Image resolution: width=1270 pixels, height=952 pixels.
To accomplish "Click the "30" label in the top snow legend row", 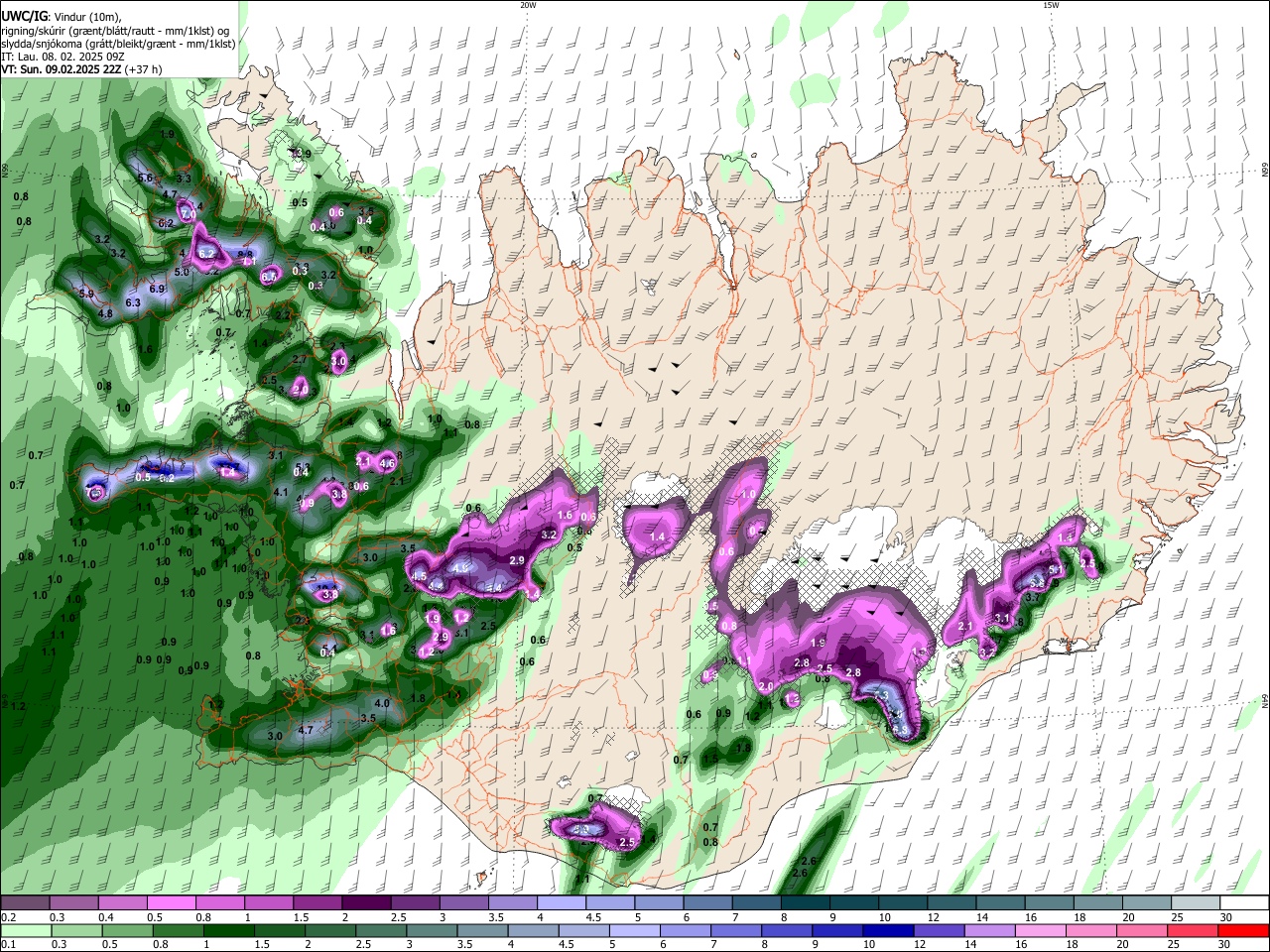I will point(1227,917).
